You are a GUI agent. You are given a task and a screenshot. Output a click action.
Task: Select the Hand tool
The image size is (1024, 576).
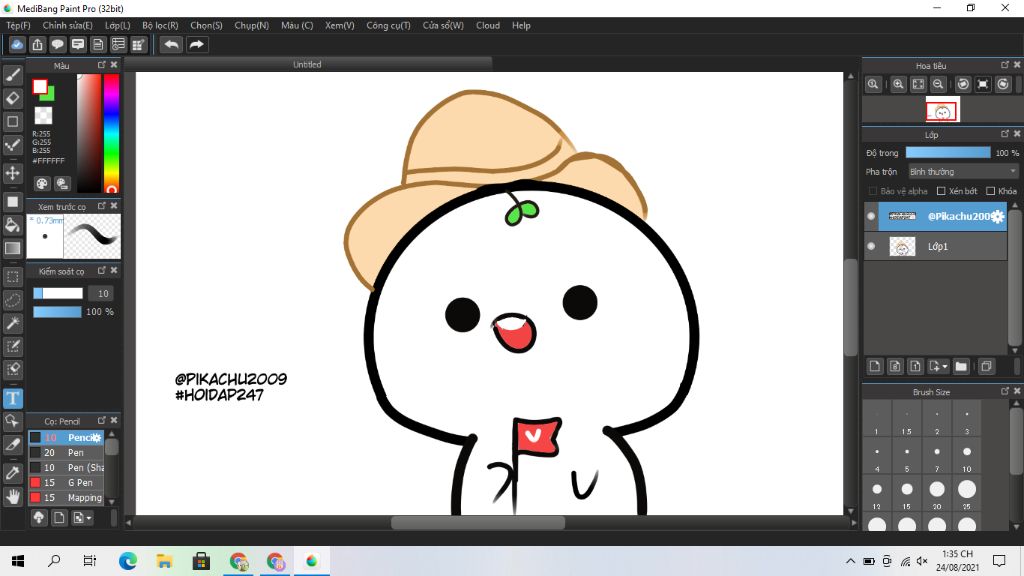click(12, 497)
